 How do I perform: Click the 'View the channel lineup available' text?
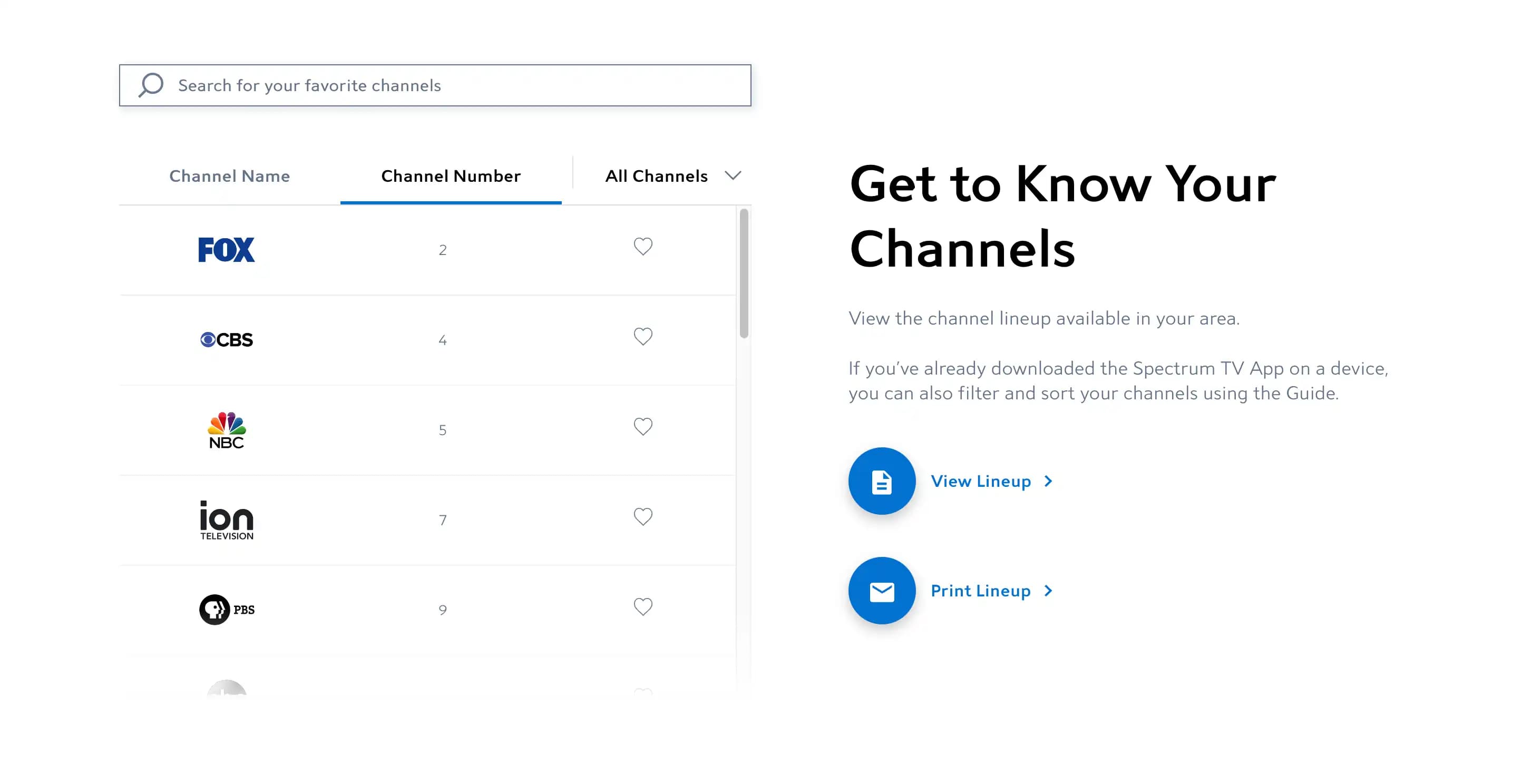(x=1044, y=318)
